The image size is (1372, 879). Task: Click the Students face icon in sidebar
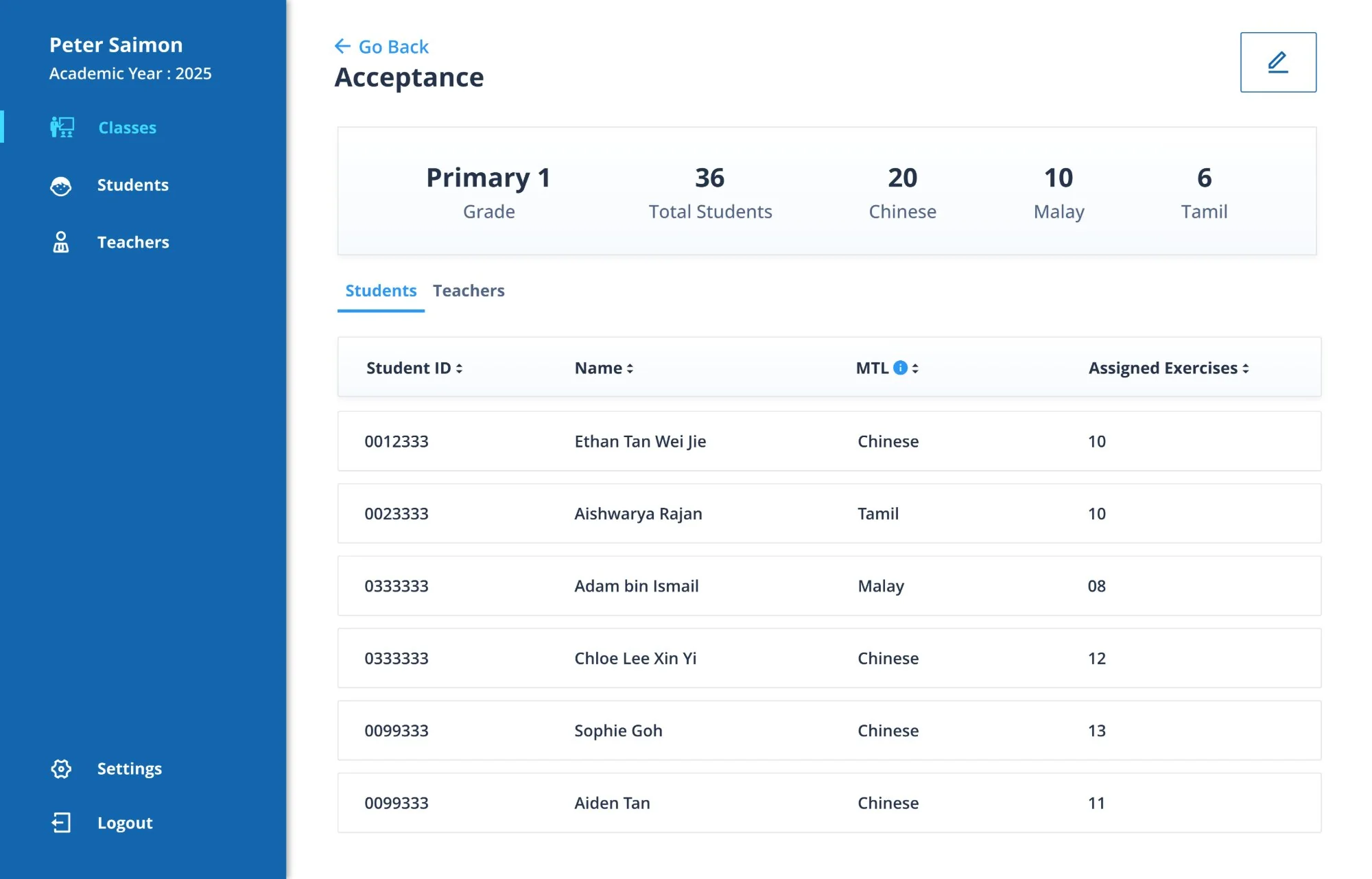(x=61, y=185)
